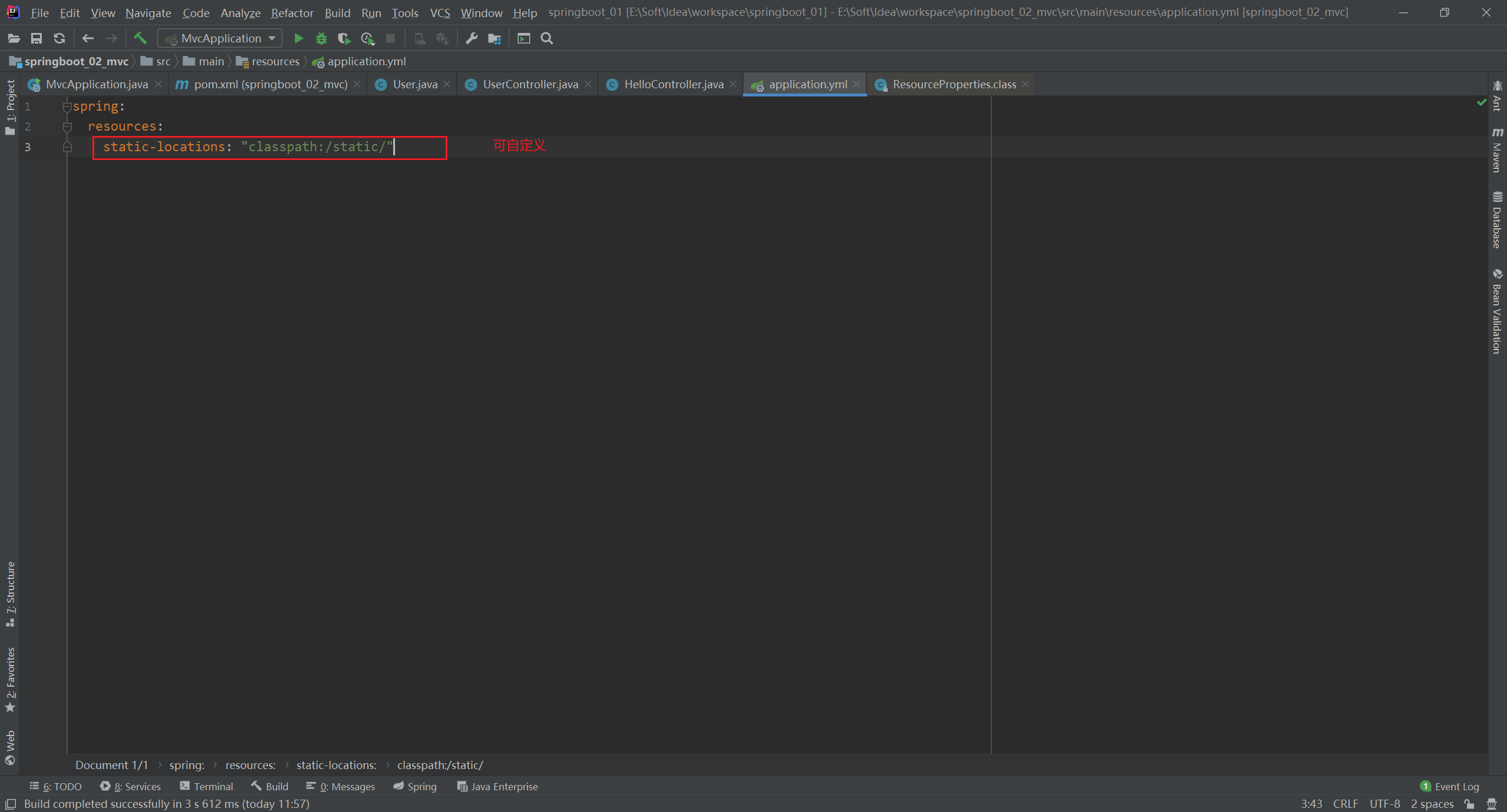Collapse the resources: YAML fold marker
The image size is (1507, 812).
[x=67, y=127]
